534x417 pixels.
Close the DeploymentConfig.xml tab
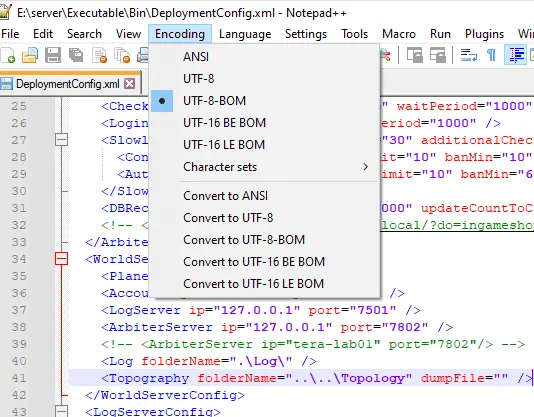pos(129,84)
